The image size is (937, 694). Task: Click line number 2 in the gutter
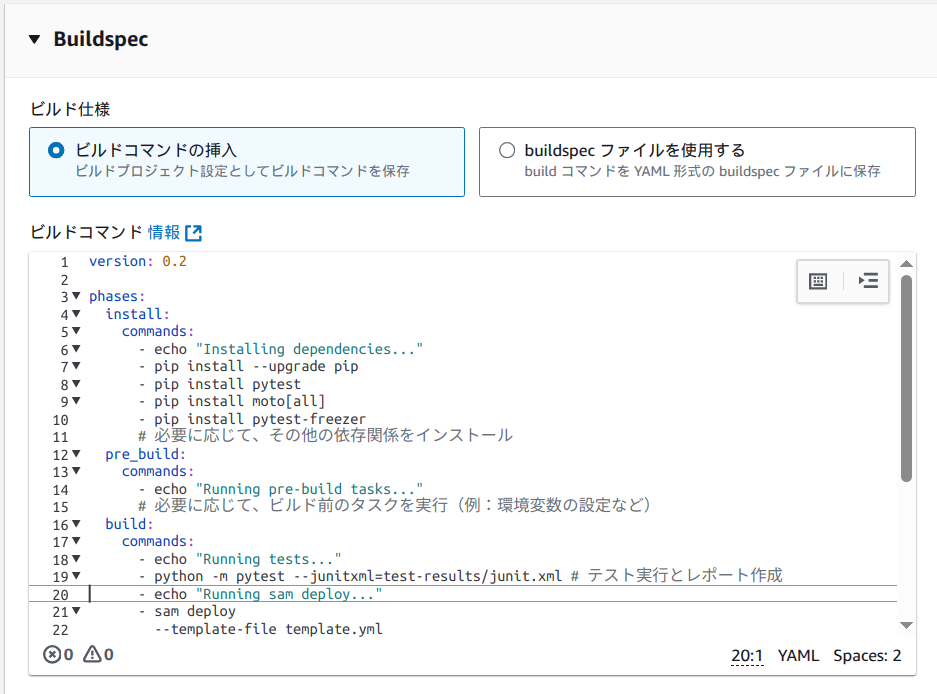tap(64, 280)
